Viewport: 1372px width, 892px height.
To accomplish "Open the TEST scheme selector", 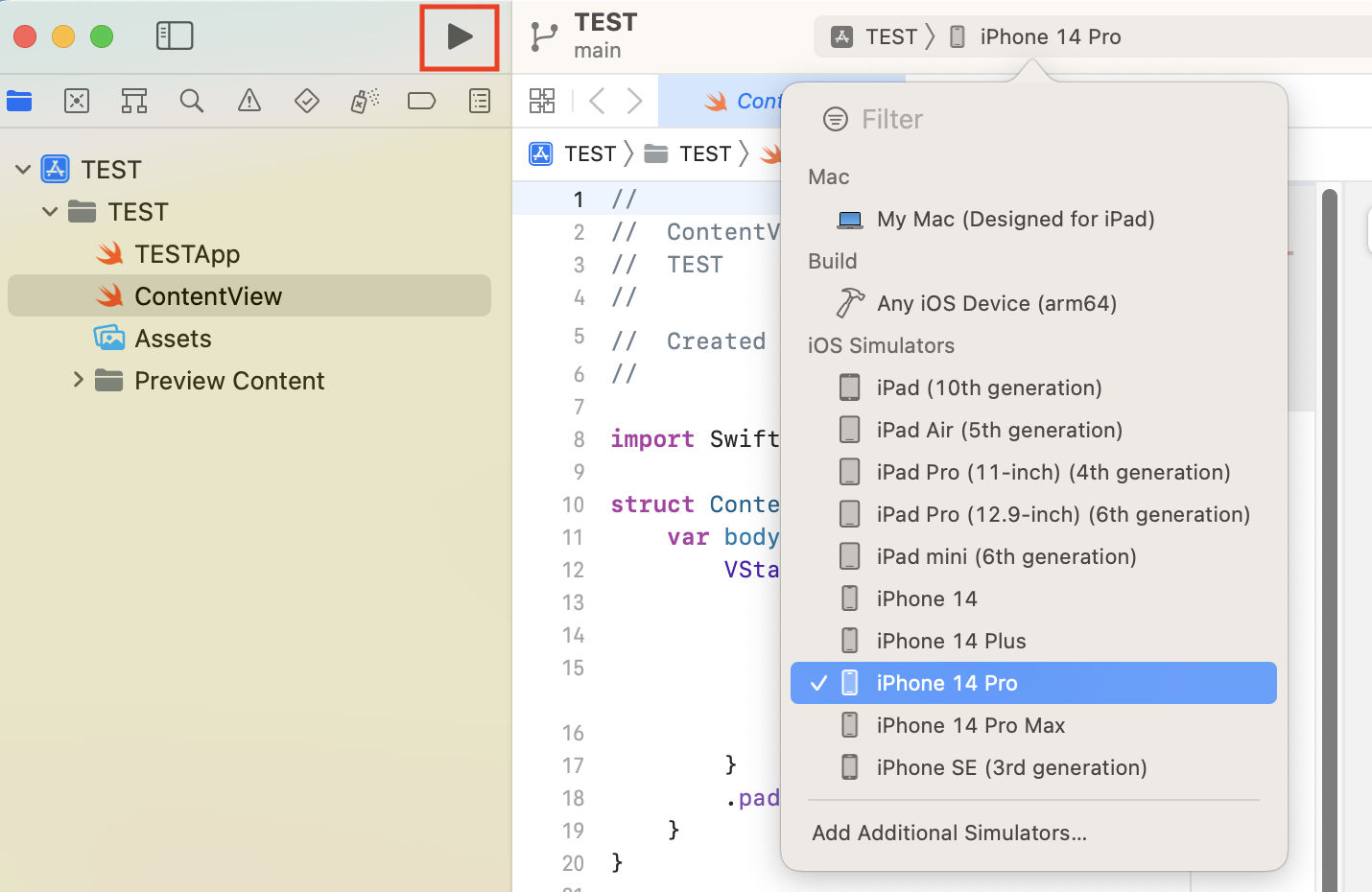I will click(x=874, y=37).
